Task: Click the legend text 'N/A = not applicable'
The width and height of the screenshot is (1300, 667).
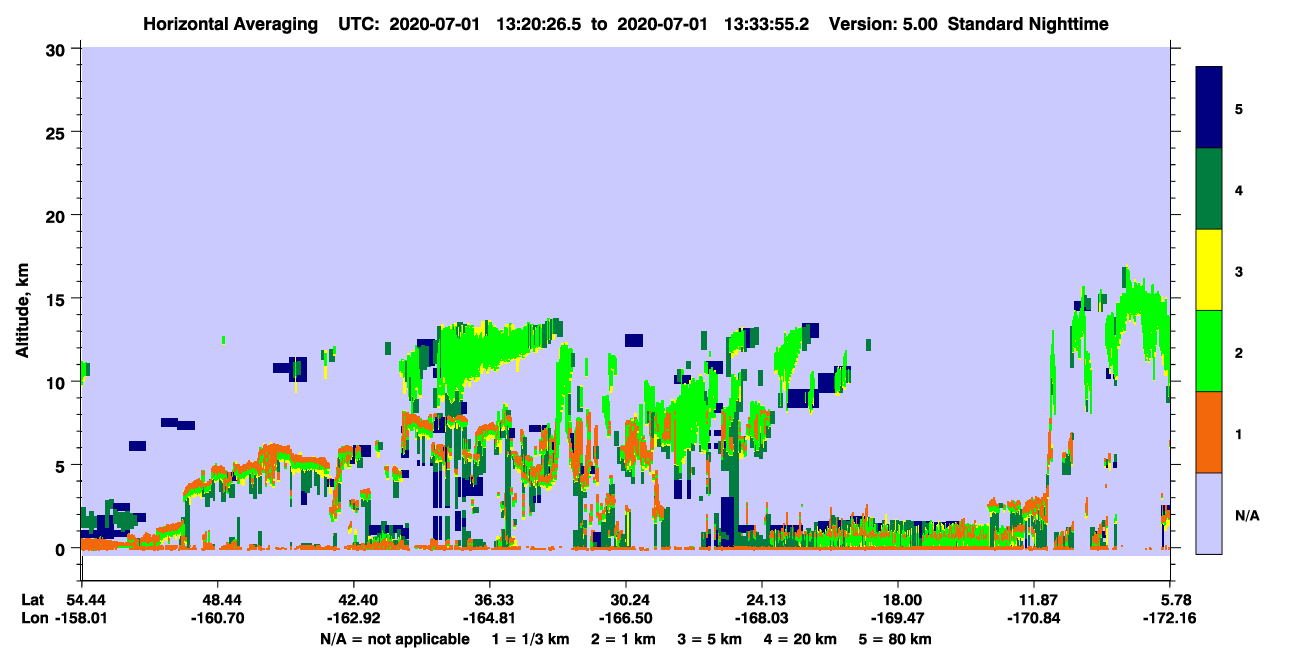Action: pos(394,639)
